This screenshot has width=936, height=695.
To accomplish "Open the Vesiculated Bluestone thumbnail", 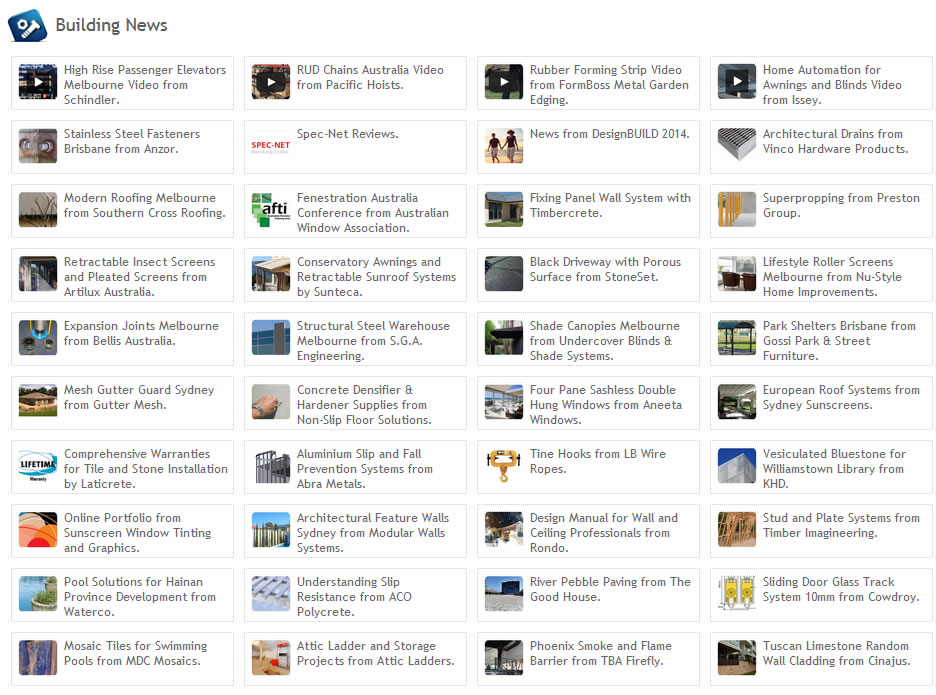I will (737, 465).
